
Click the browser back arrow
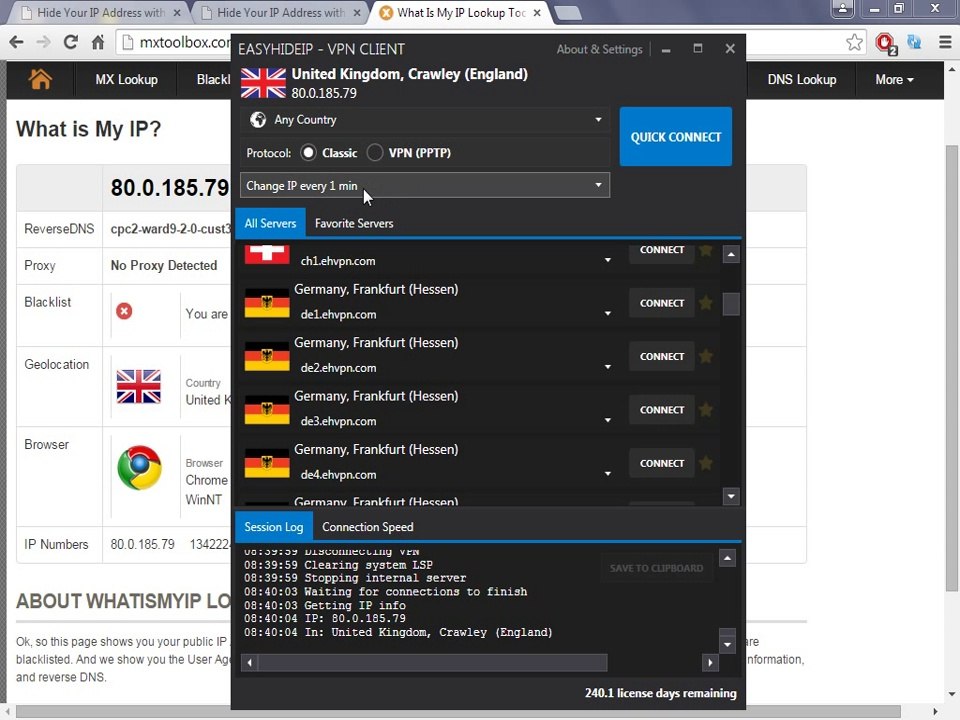[17, 42]
